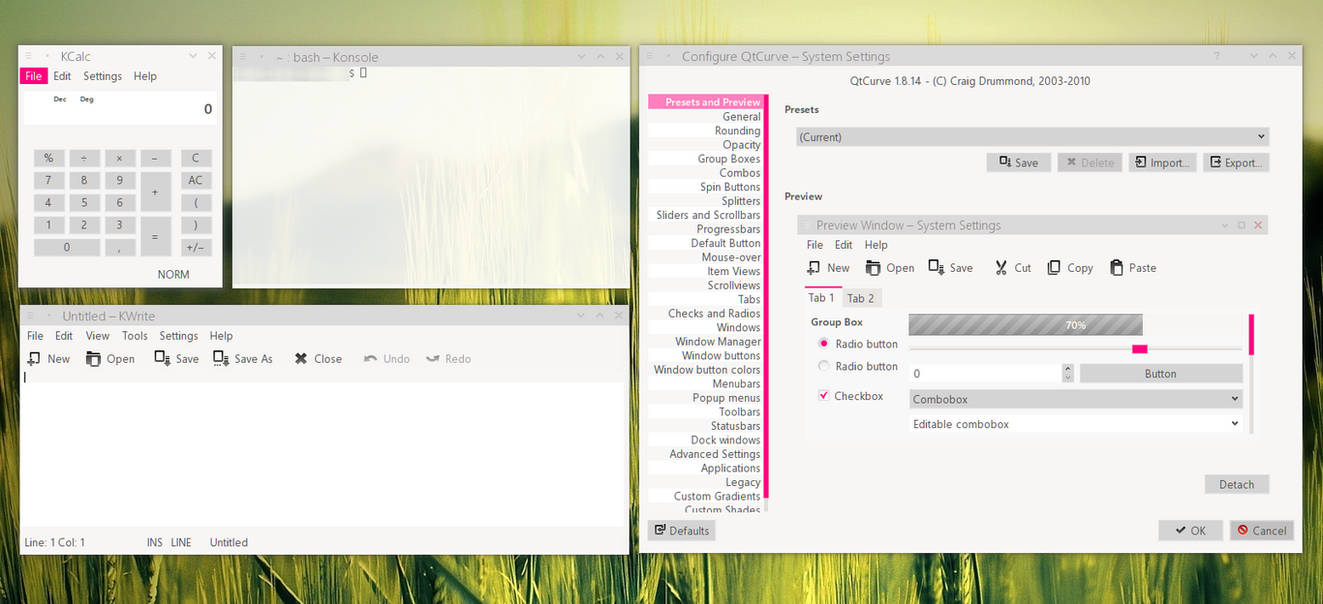This screenshot has width=1323, height=604.
Task: Expand the Combobox dropdown in the preview
Action: (x=1076, y=399)
